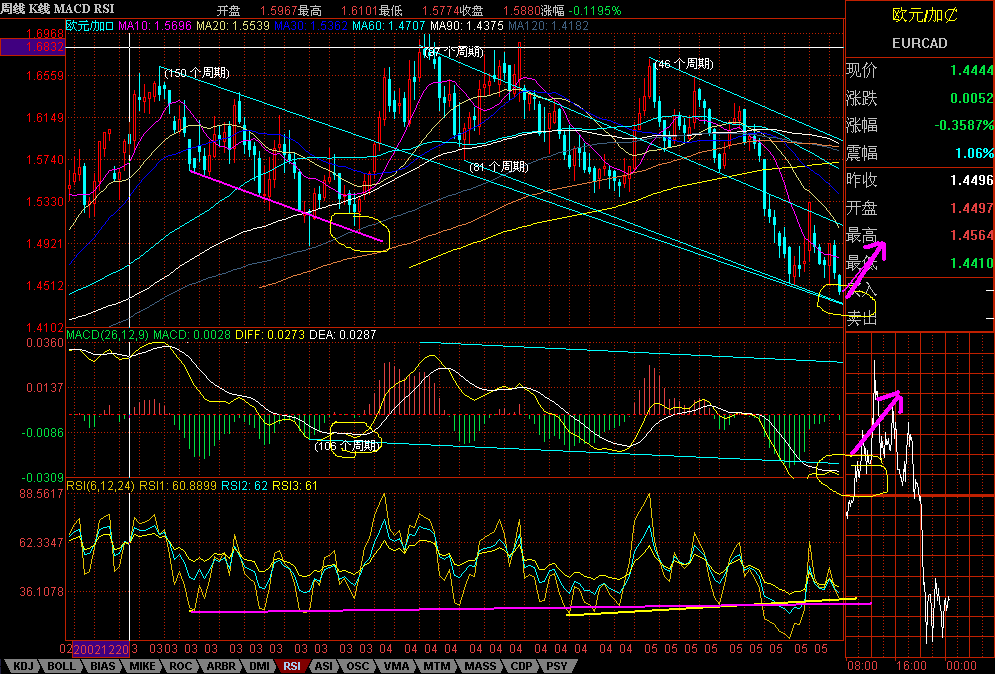The width and height of the screenshot is (995, 674).
Task: Open the DMI indicator tab
Action: (x=258, y=665)
